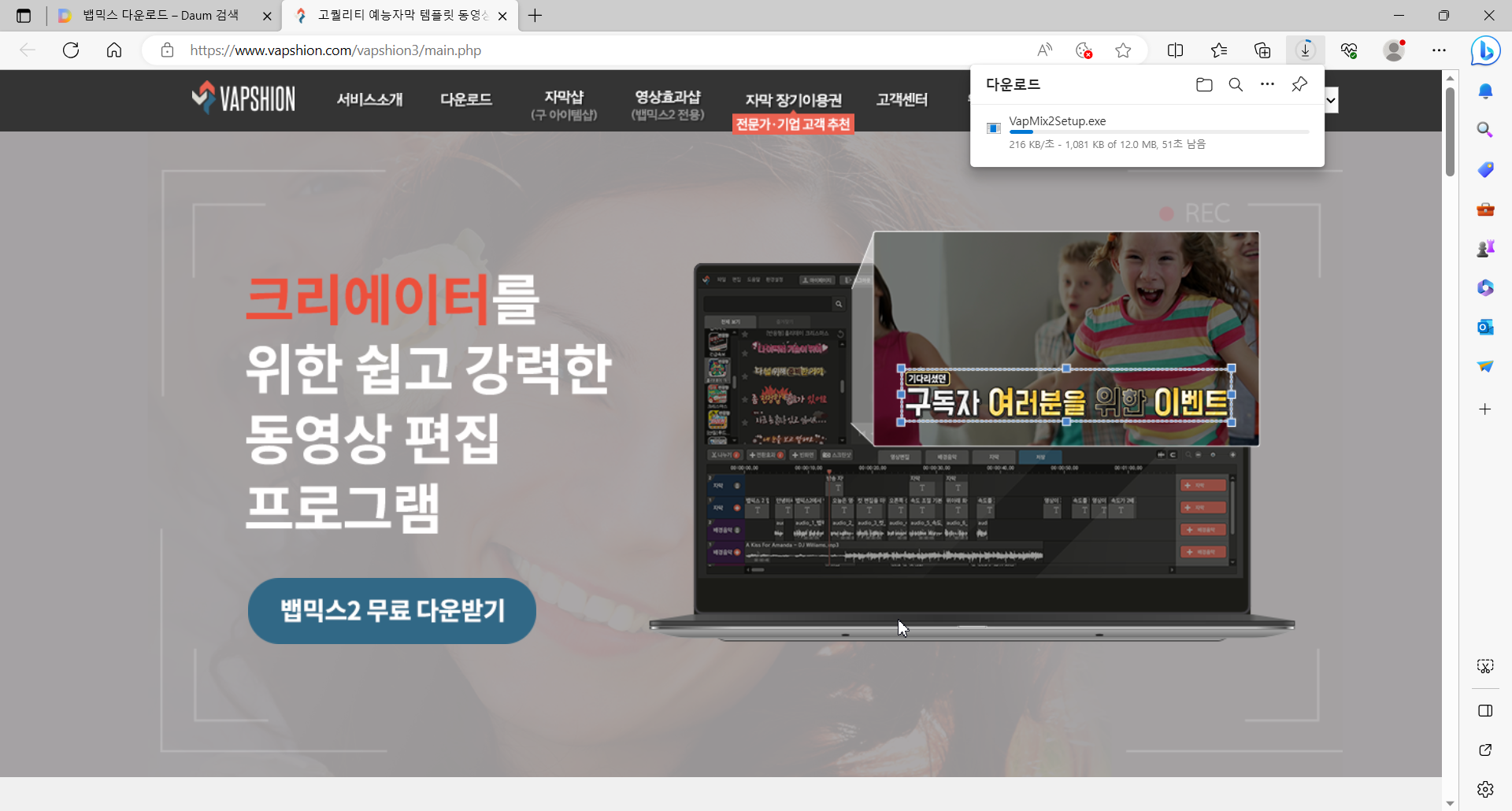Open the sidebar search icon
Viewport: 1512px width, 811px height.
point(1485,130)
